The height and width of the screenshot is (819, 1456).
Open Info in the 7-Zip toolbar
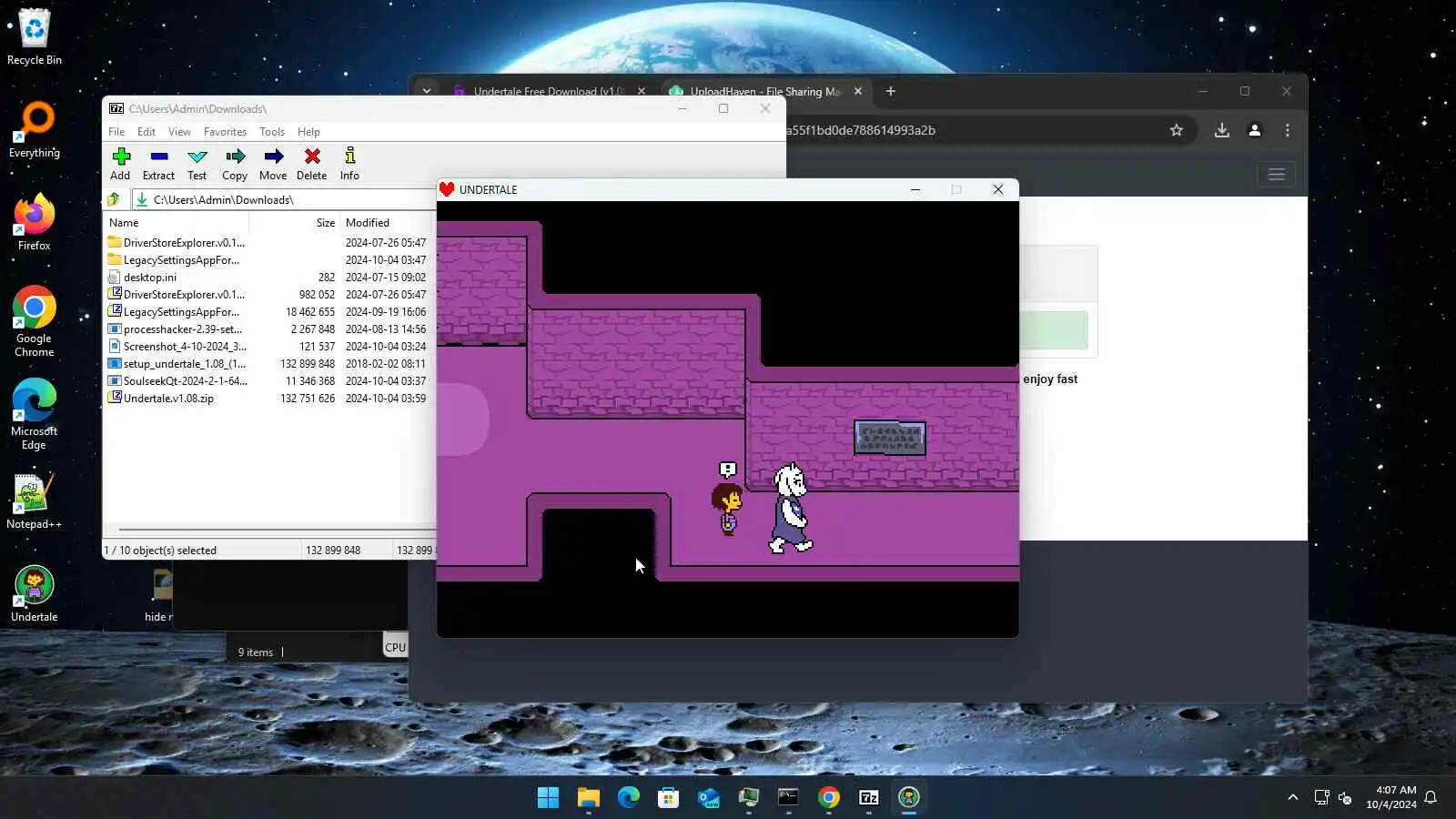point(349,164)
